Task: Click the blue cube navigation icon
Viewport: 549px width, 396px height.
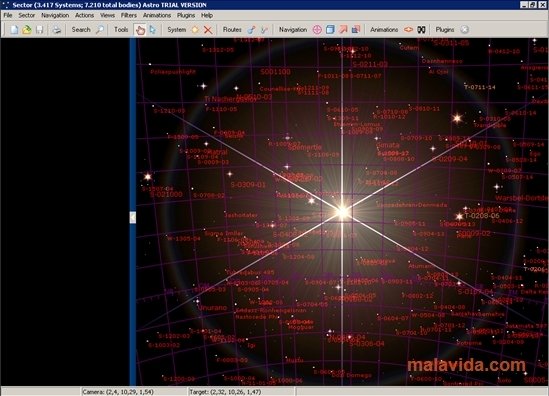Action: coord(330,30)
